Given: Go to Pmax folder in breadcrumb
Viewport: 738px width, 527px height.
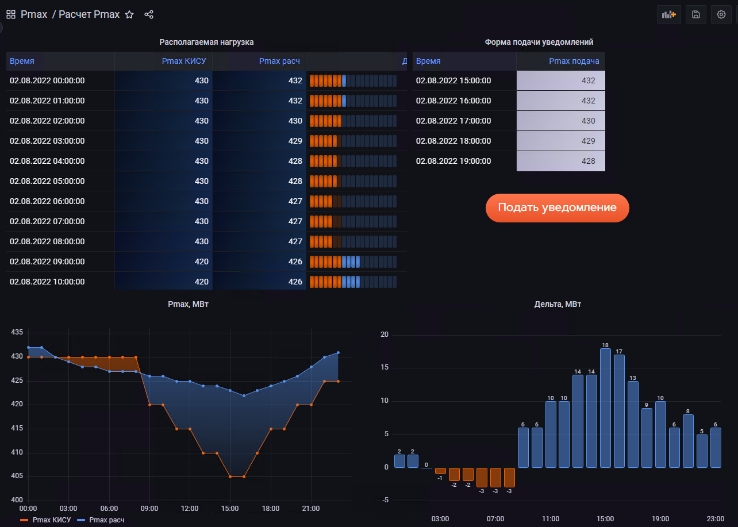Looking at the screenshot, I should coord(34,15).
